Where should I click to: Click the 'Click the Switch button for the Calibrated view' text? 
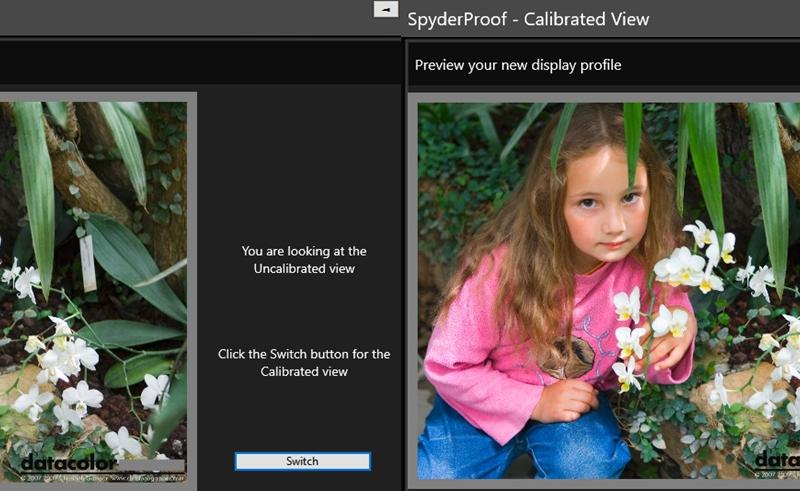(304, 363)
